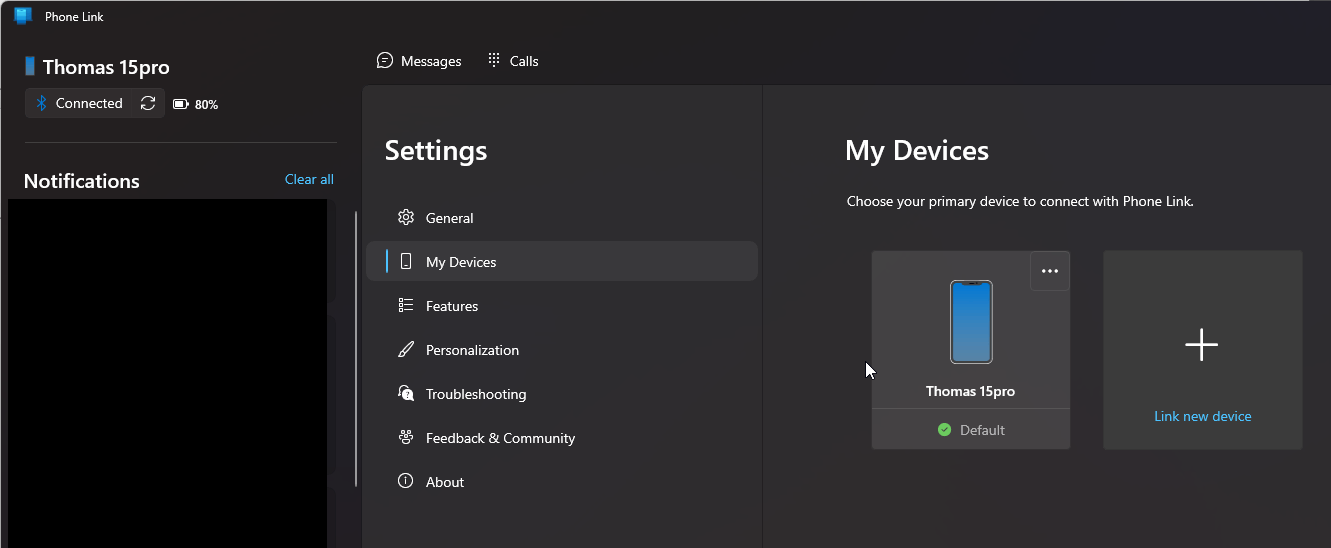Click the Link new device link
The width and height of the screenshot is (1331, 548).
pyautogui.click(x=1203, y=416)
